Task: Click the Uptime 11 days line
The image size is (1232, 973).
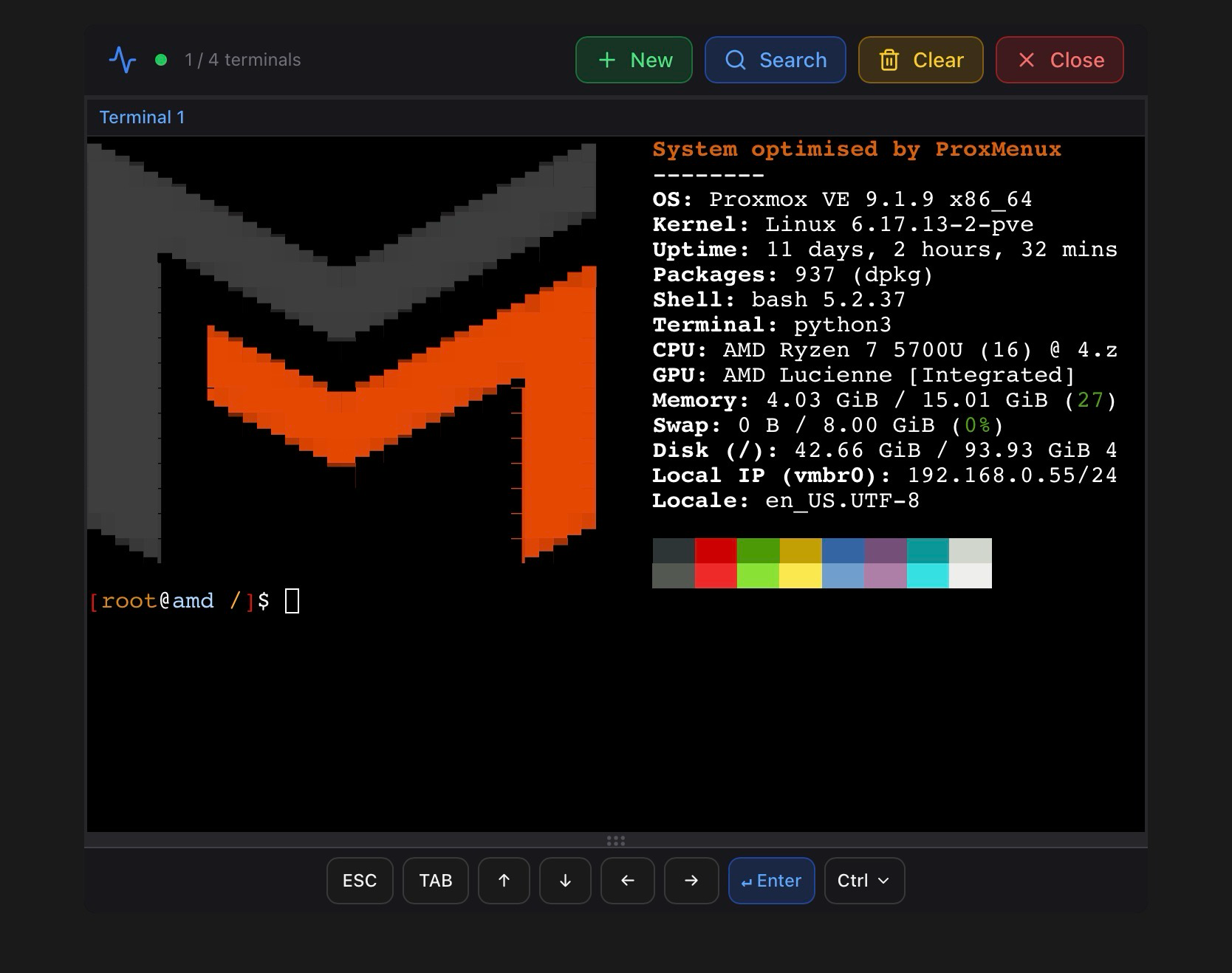Action: (x=885, y=250)
